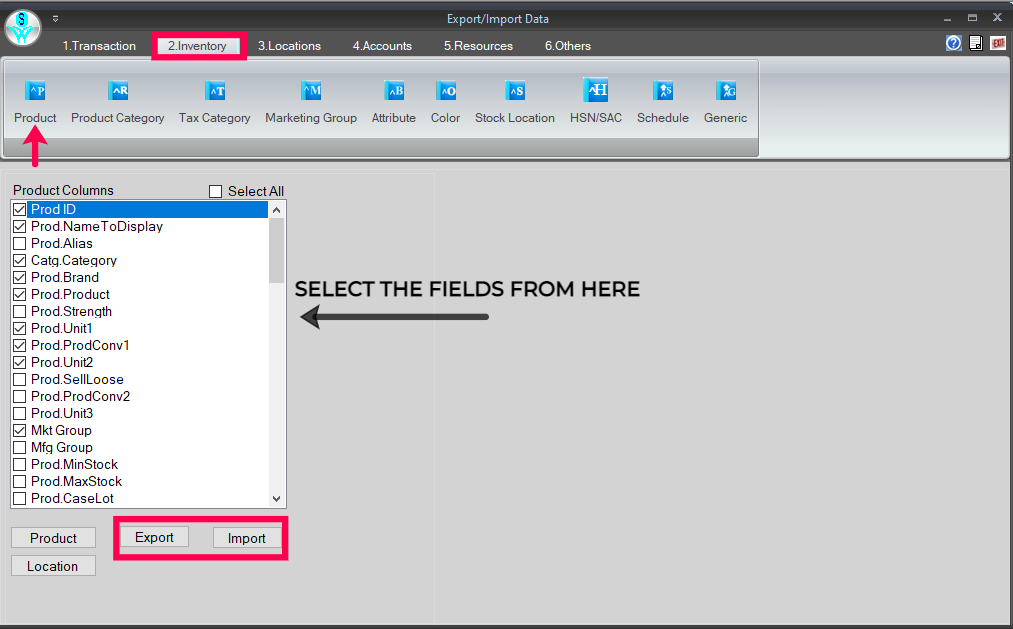This screenshot has width=1013, height=629.
Task: Select the 5.Resources tab
Action: point(478,46)
